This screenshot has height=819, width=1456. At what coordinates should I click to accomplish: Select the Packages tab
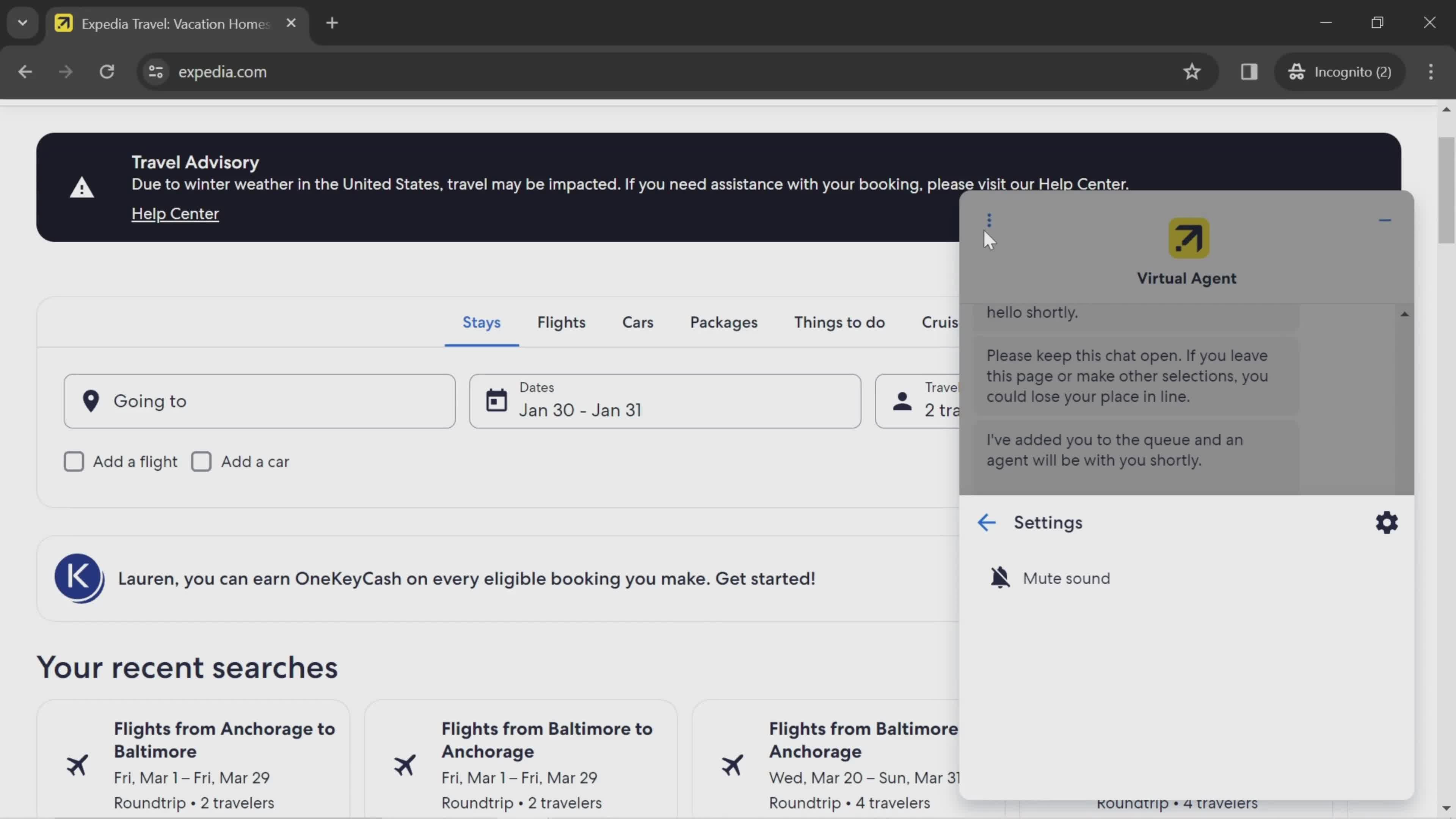tap(723, 321)
